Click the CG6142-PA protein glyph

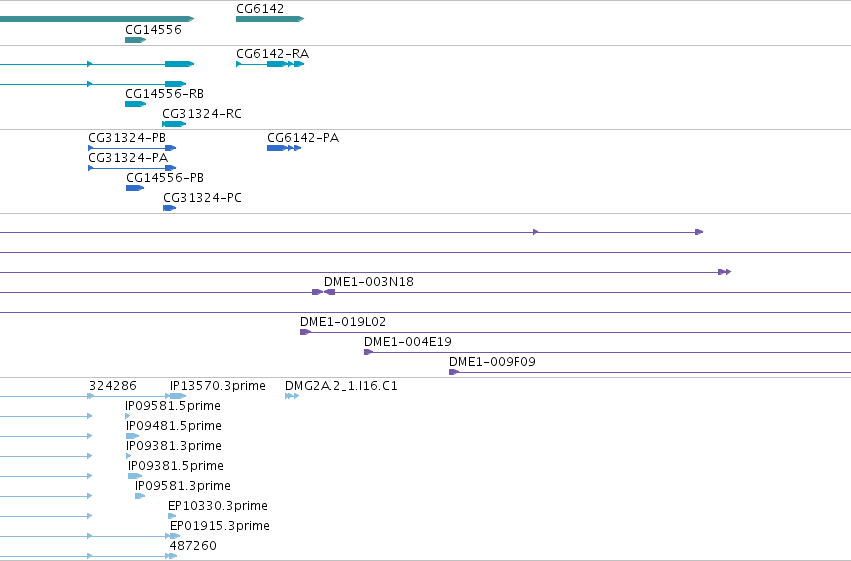[284, 148]
